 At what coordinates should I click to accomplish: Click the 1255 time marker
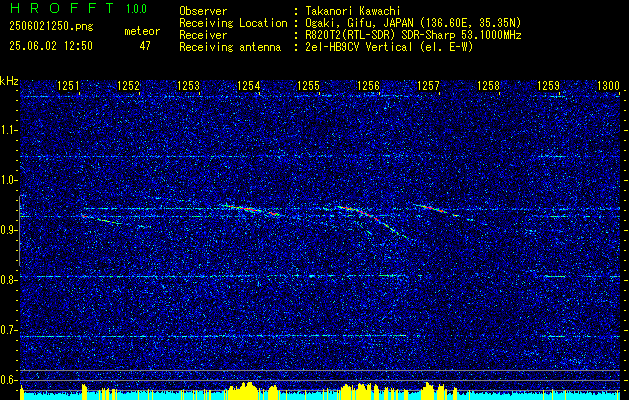[x=308, y=85]
